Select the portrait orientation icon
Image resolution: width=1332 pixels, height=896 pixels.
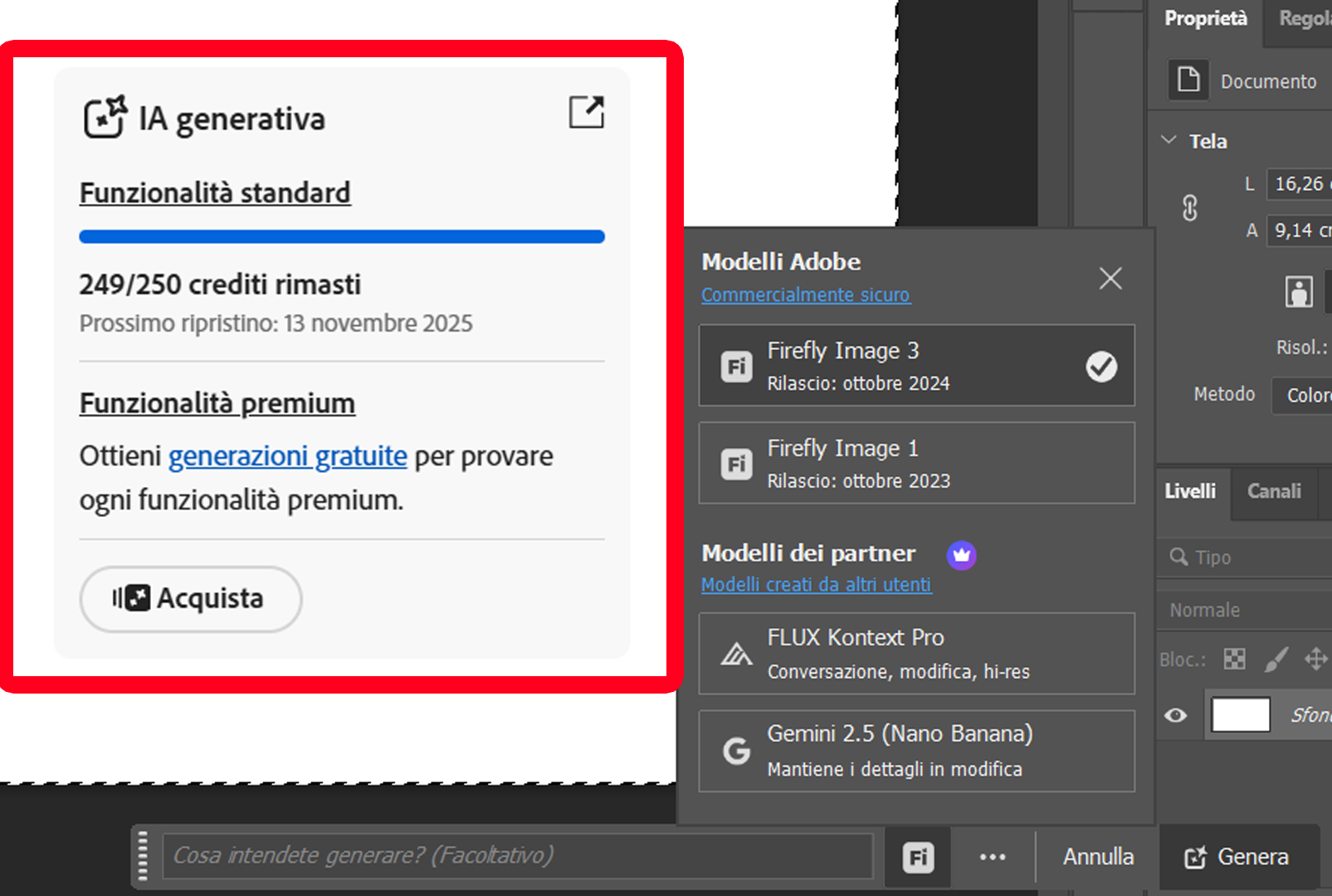tap(1299, 291)
